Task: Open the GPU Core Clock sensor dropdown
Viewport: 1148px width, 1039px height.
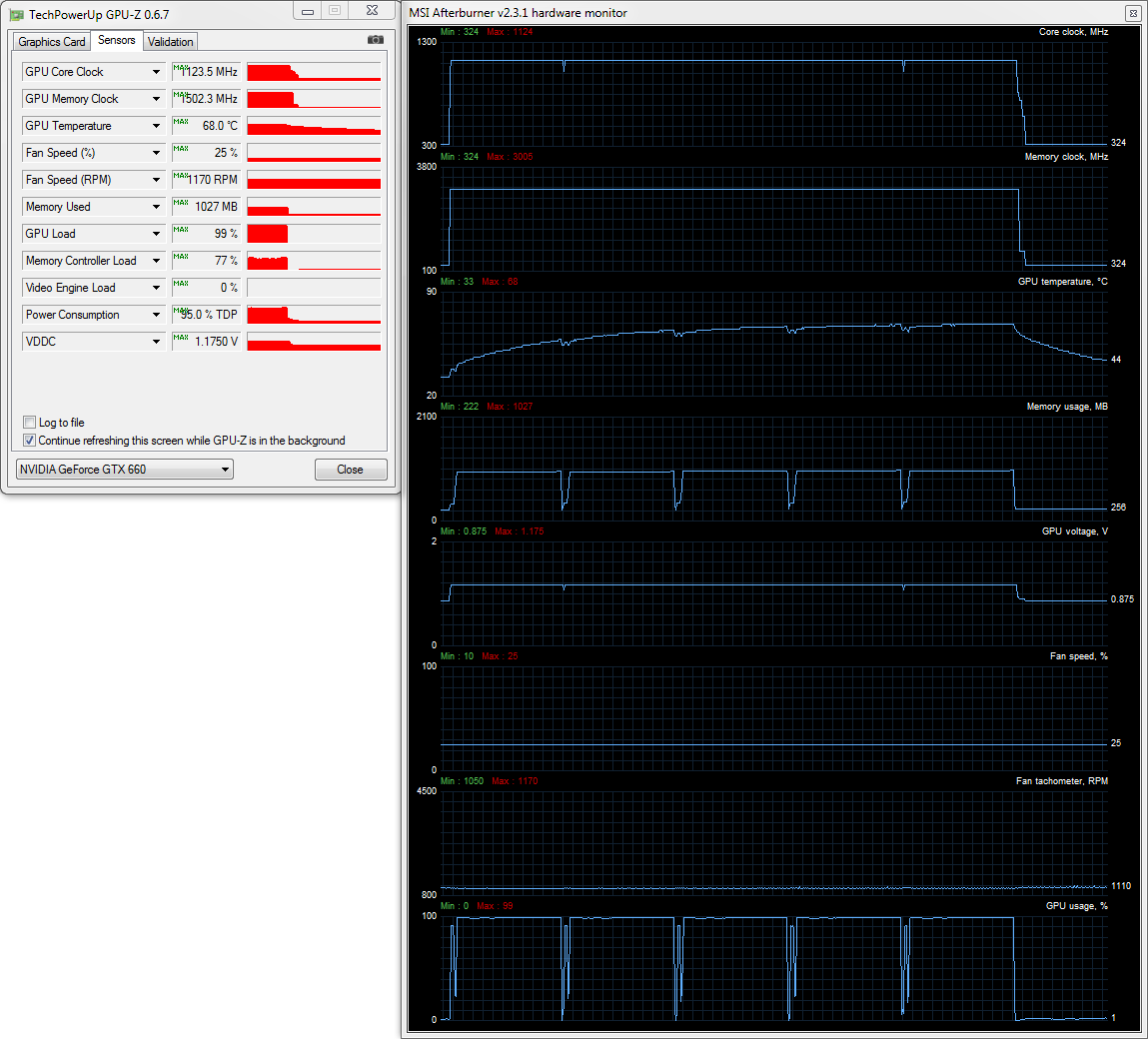Action: (156, 72)
